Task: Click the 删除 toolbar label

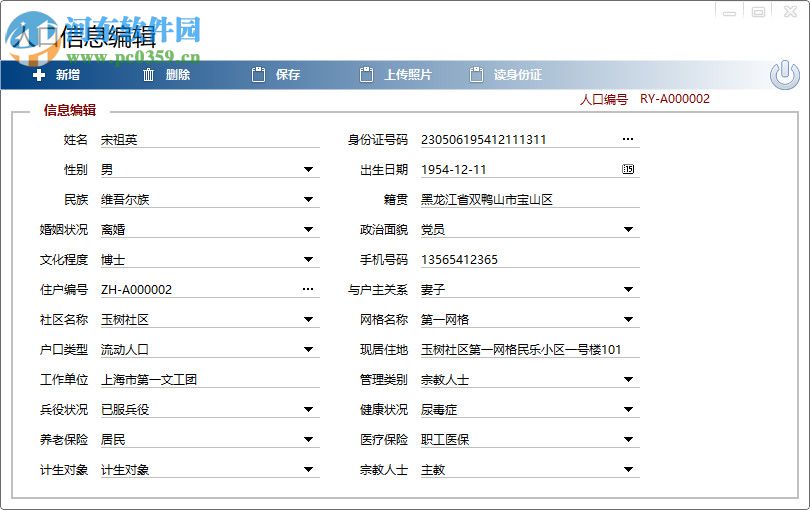Action: (178, 75)
